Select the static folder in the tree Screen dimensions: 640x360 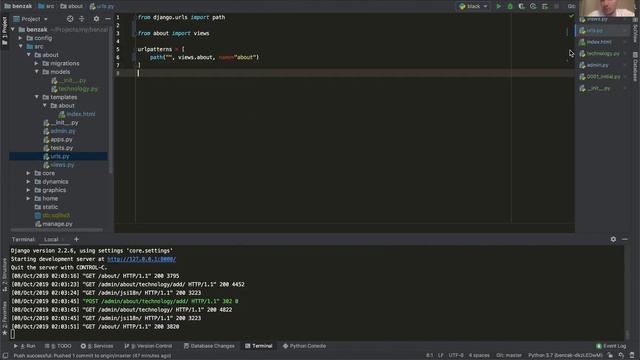pyautogui.click(x=46, y=207)
